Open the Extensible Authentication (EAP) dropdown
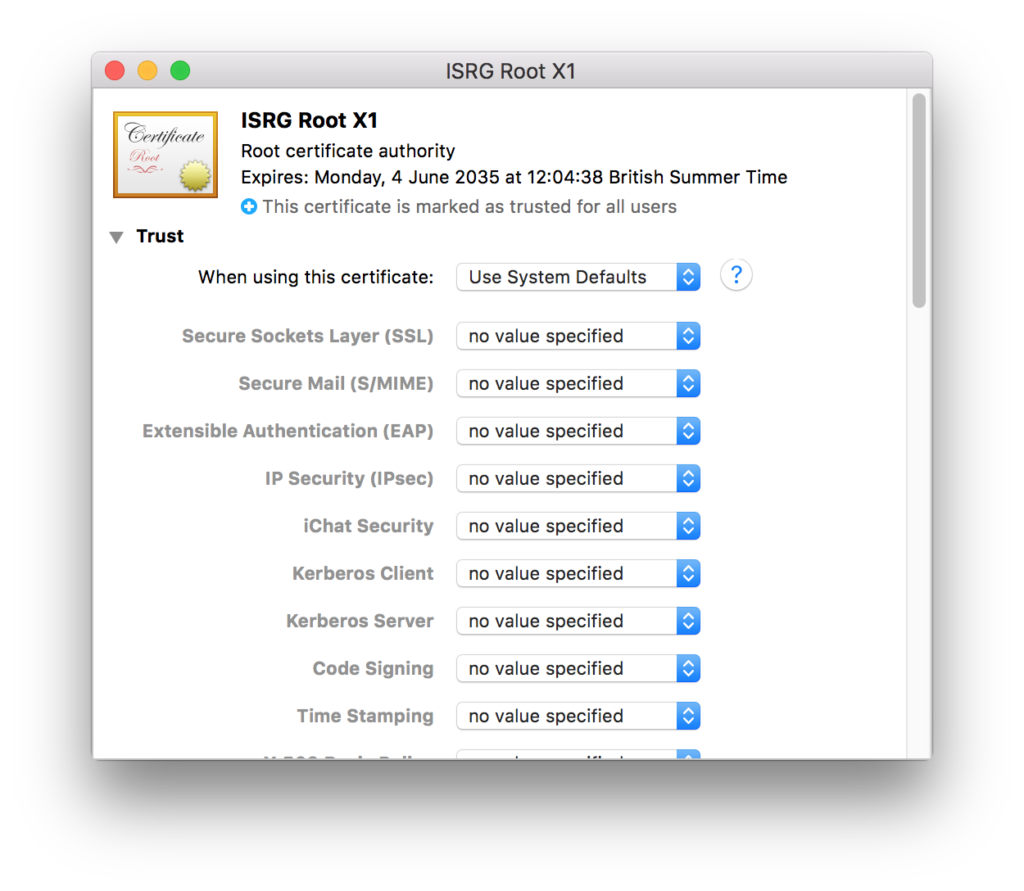The width and height of the screenshot is (1024, 891). pos(578,431)
